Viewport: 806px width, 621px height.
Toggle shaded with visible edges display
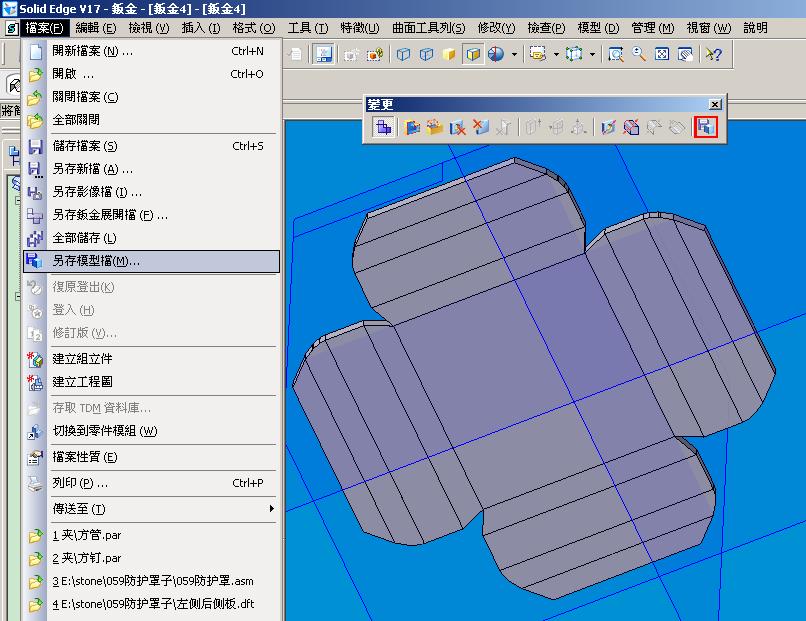(473, 54)
